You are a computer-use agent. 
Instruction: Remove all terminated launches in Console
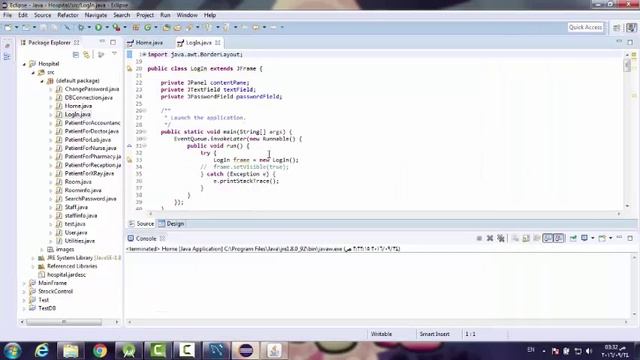[x=501, y=238]
